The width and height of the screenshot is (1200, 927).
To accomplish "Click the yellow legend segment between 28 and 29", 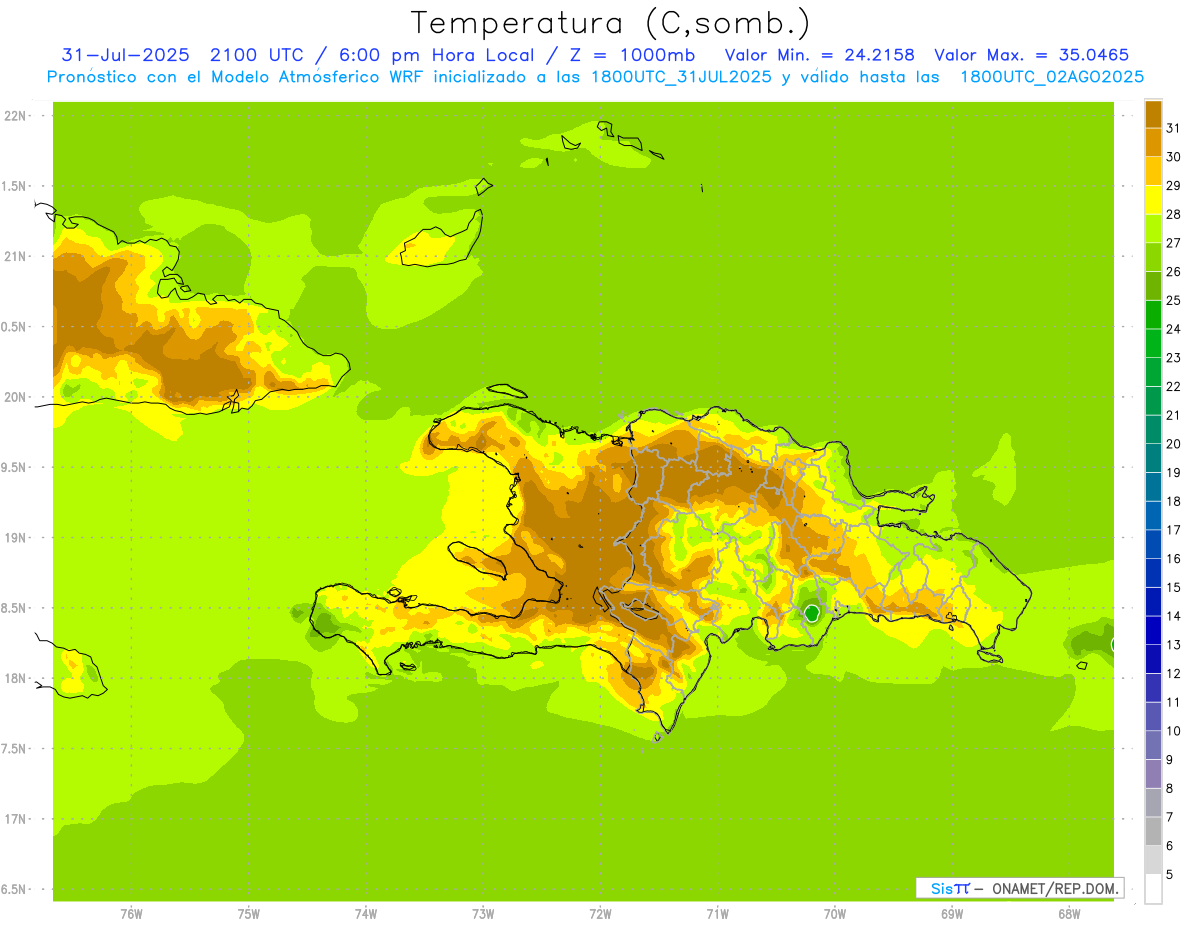I will pos(1153,200).
